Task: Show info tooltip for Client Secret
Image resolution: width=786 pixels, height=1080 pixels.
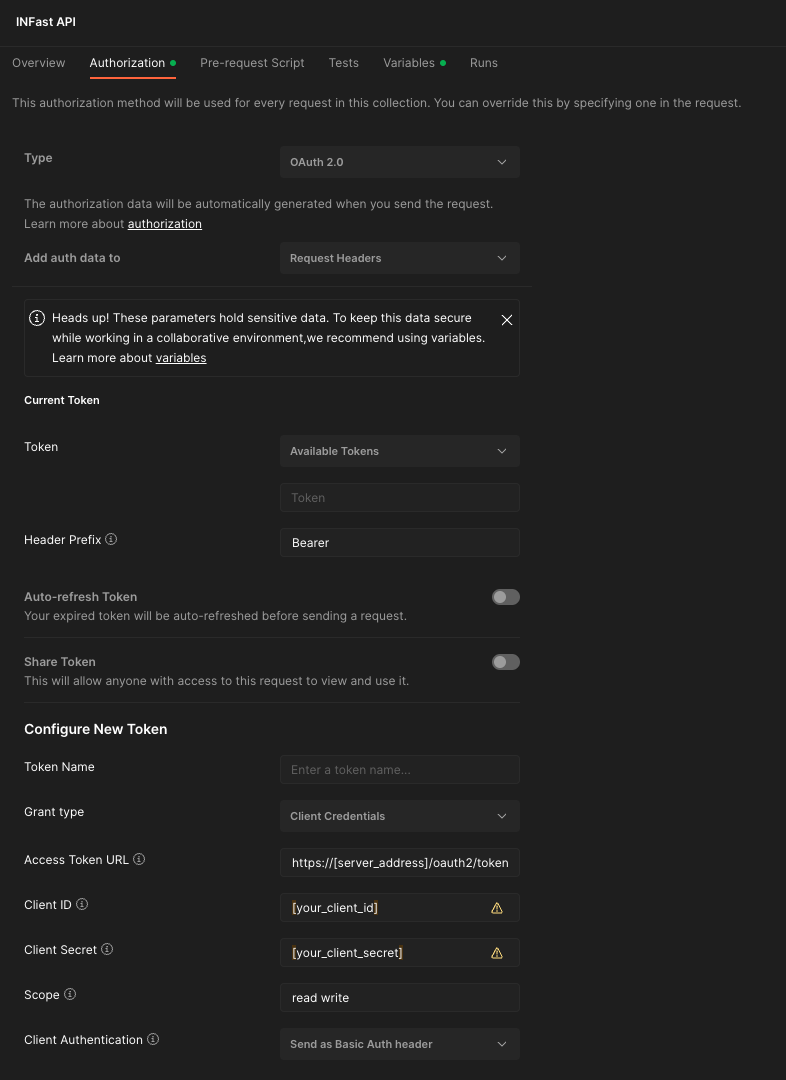Action: coord(107,949)
